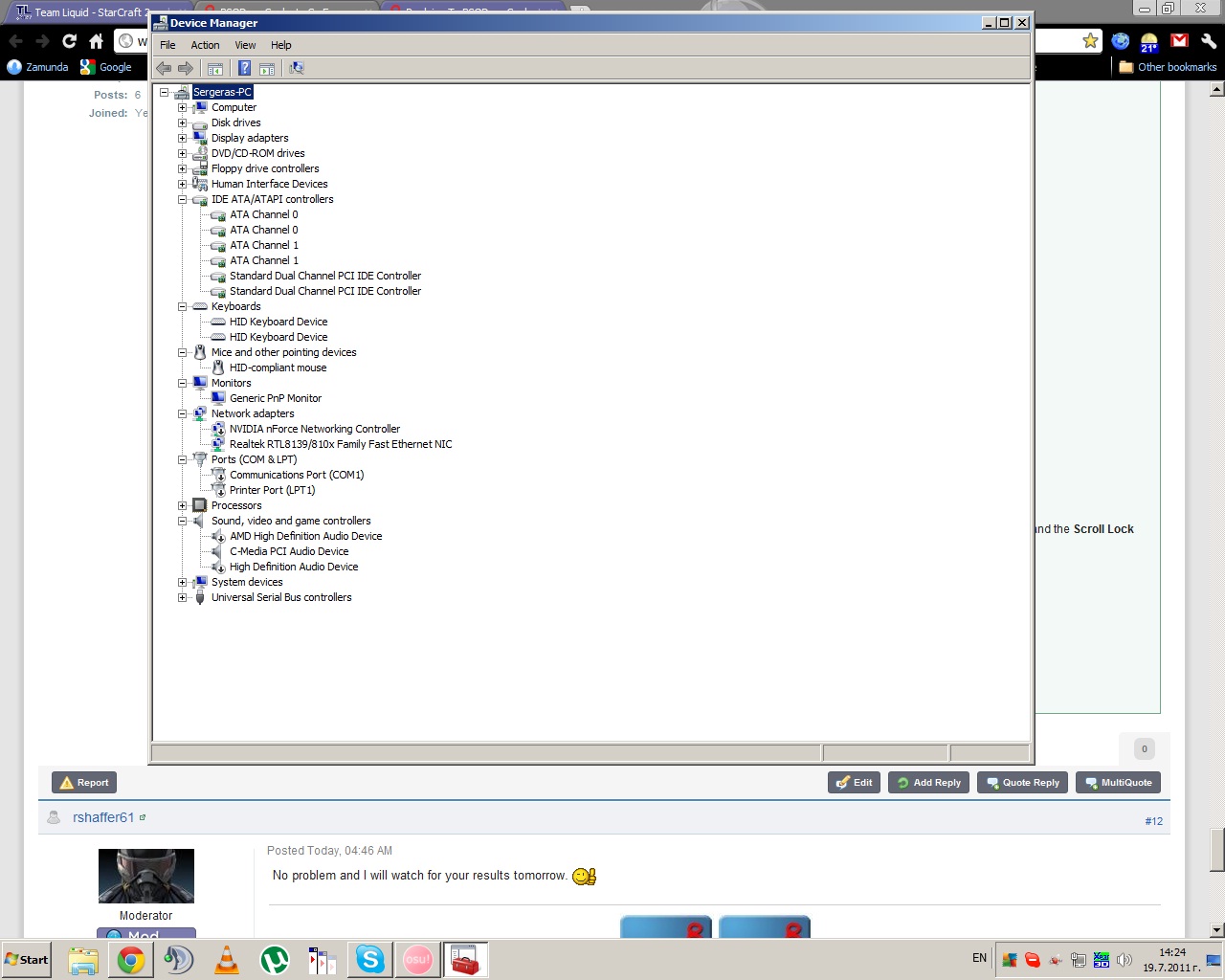Viewport: 1225px width, 980px height.
Task: Click the Gmail extension icon in Chrome
Action: pyautogui.click(x=1179, y=40)
